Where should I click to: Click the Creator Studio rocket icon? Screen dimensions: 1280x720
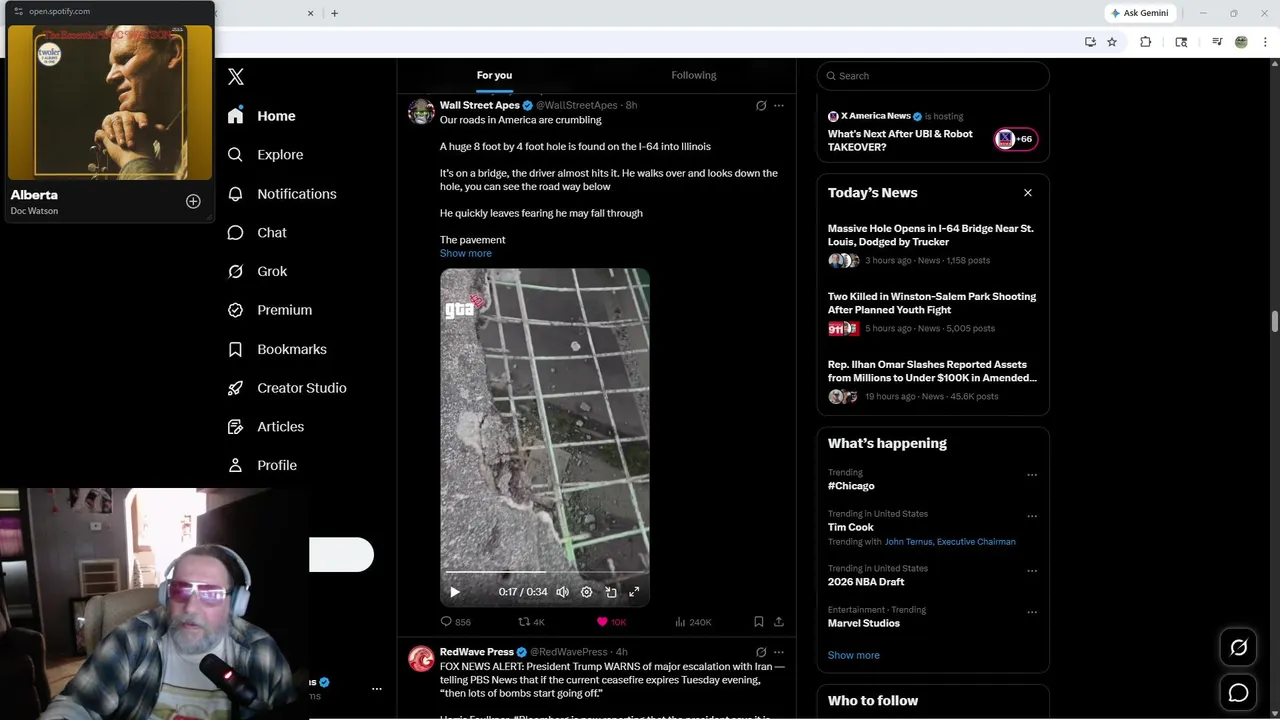236,388
